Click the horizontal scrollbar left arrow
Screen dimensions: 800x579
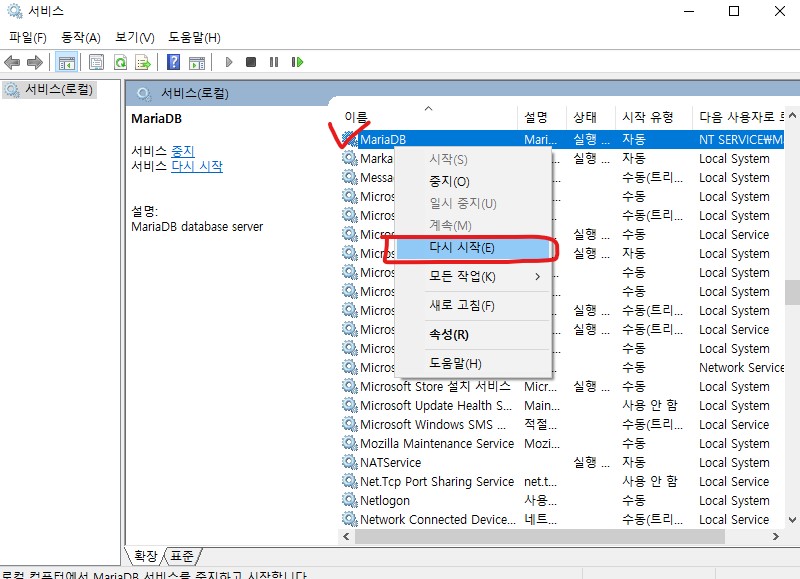point(347,536)
